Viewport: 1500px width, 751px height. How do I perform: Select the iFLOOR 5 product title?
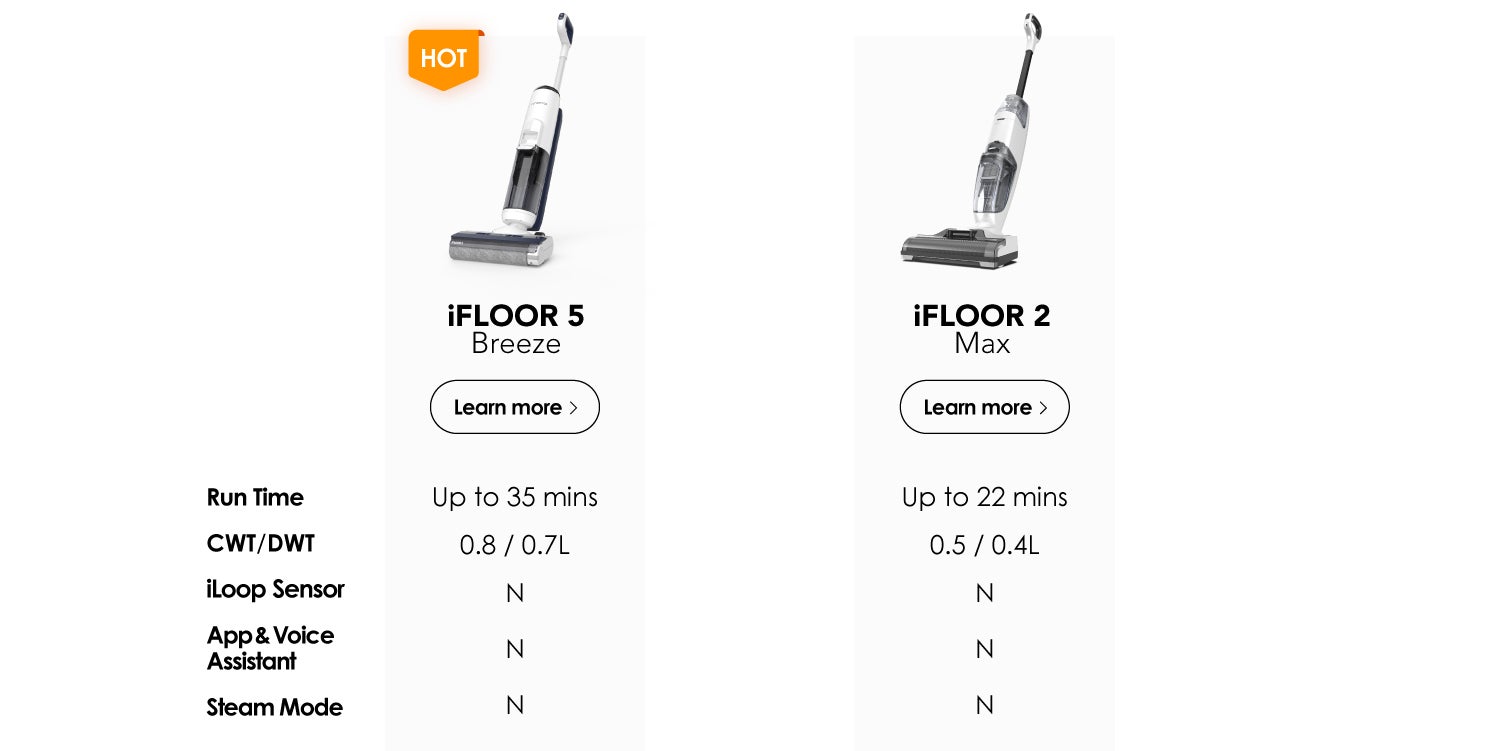pos(516,316)
